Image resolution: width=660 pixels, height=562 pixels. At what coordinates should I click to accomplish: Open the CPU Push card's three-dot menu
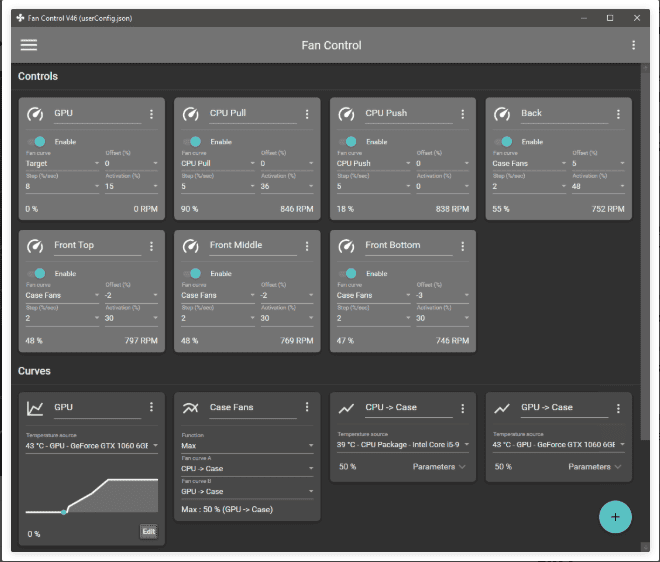pyautogui.click(x=463, y=114)
